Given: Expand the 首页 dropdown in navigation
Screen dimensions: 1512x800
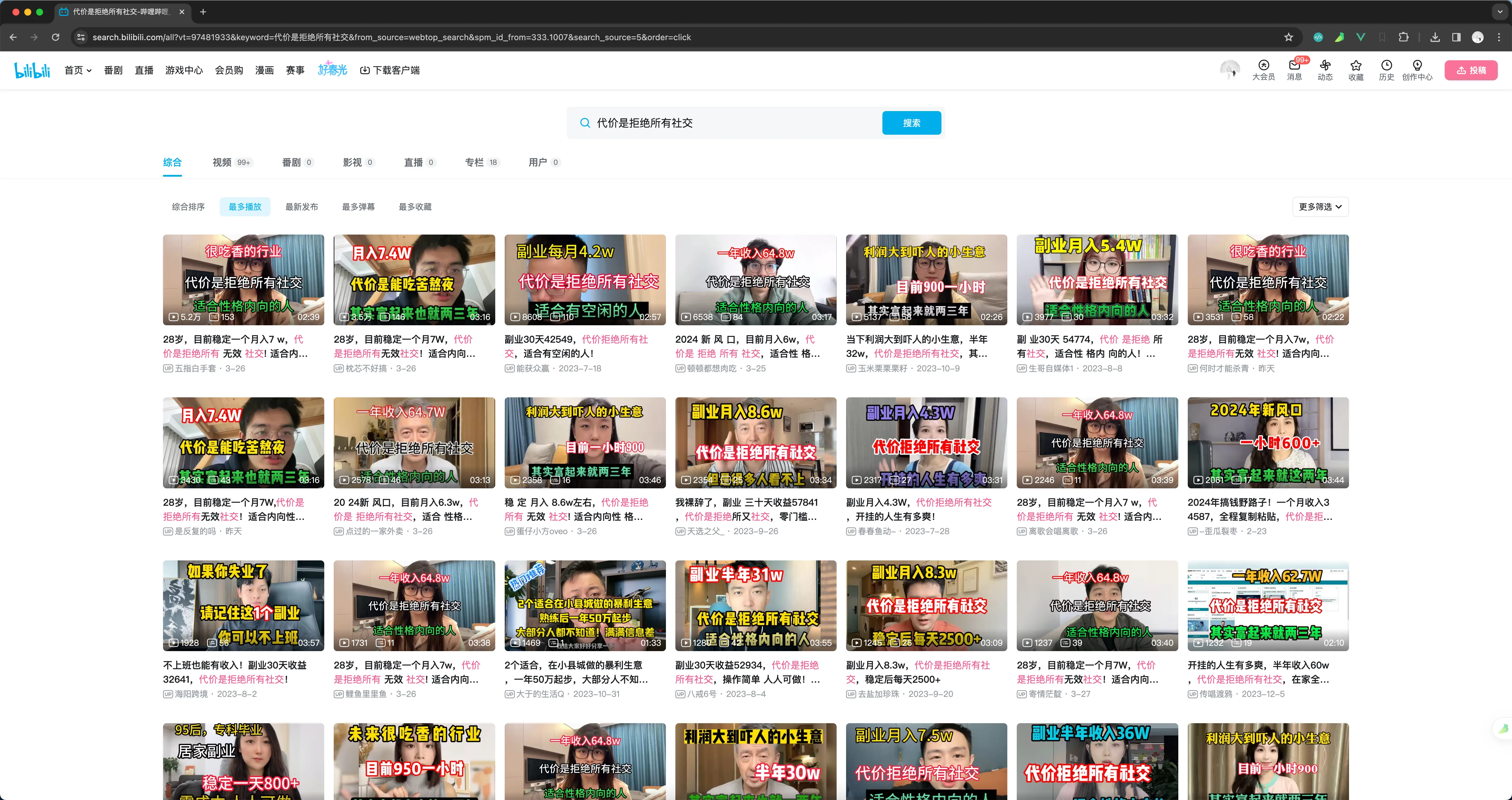Looking at the screenshot, I should (x=78, y=70).
